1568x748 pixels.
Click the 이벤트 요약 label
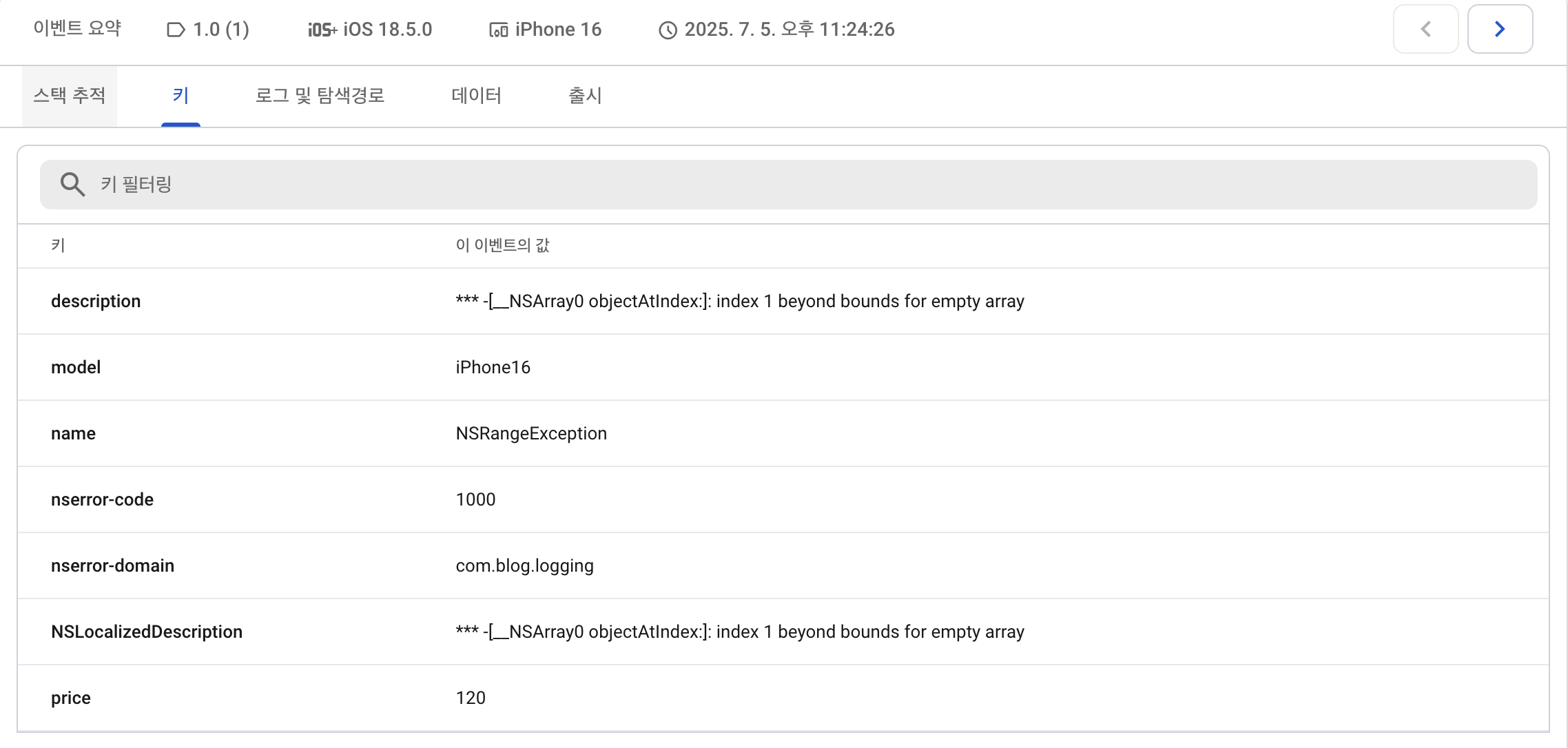tap(77, 28)
